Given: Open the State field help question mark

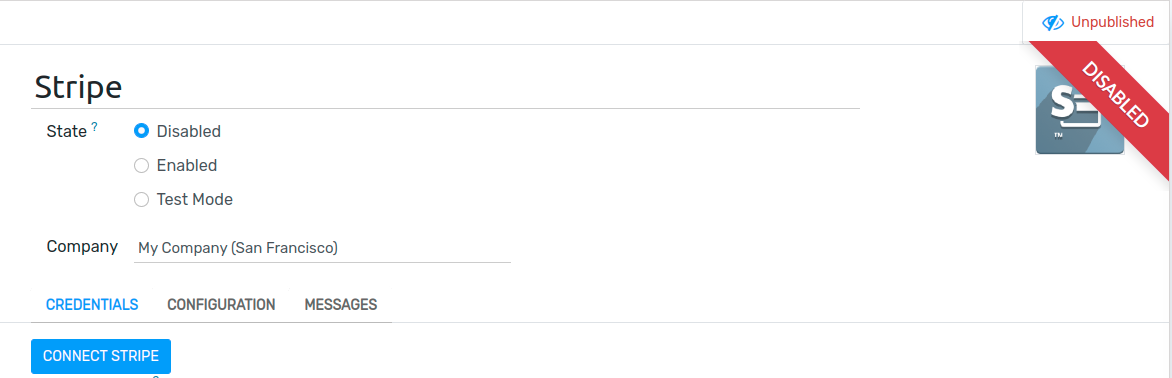Looking at the screenshot, I should point(95,127).
